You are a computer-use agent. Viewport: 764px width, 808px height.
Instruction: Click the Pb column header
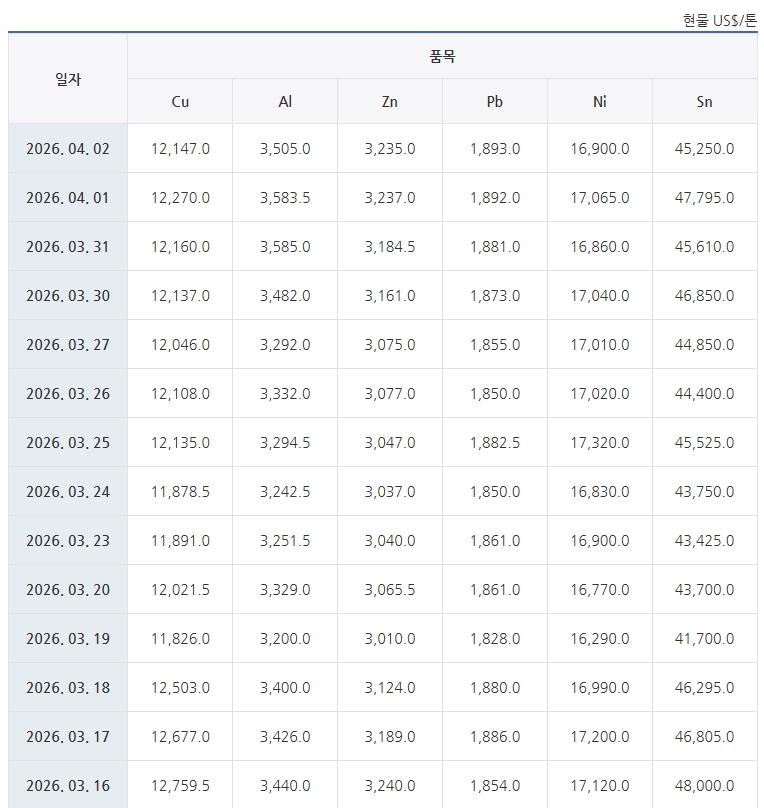click(495, 102)
